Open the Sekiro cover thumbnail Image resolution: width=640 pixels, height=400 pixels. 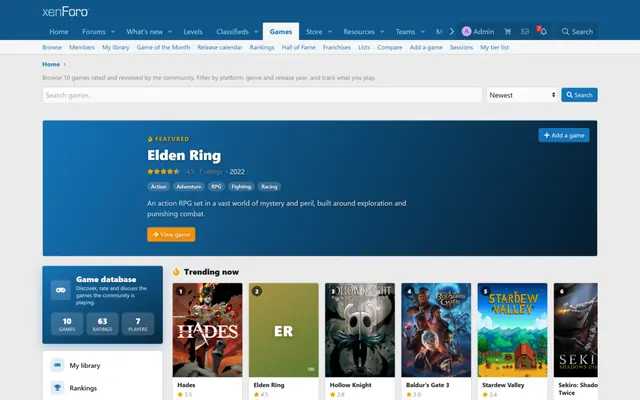[576, 330]
